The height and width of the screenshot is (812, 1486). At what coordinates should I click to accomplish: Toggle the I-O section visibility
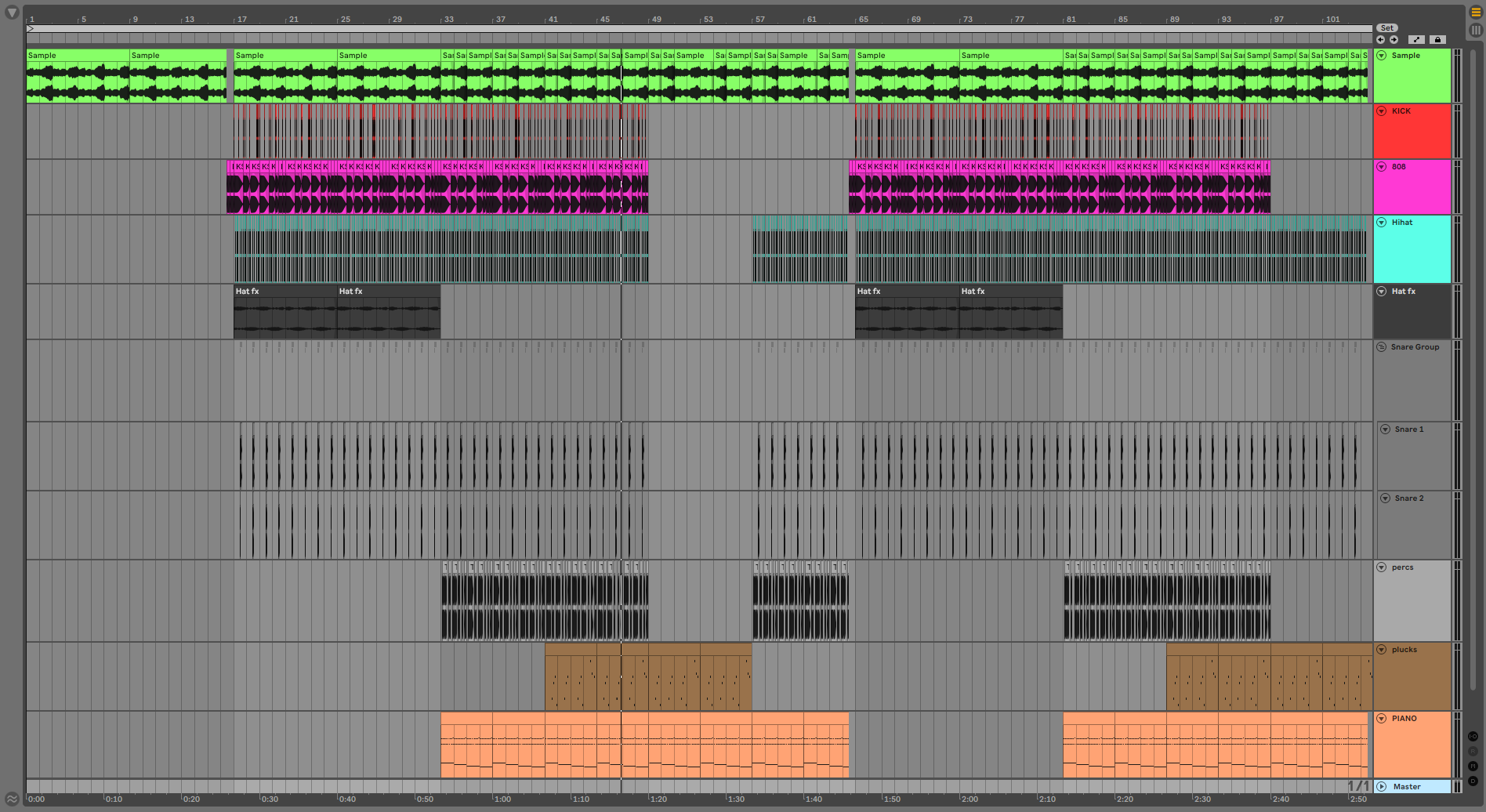tap(1473, 737)
